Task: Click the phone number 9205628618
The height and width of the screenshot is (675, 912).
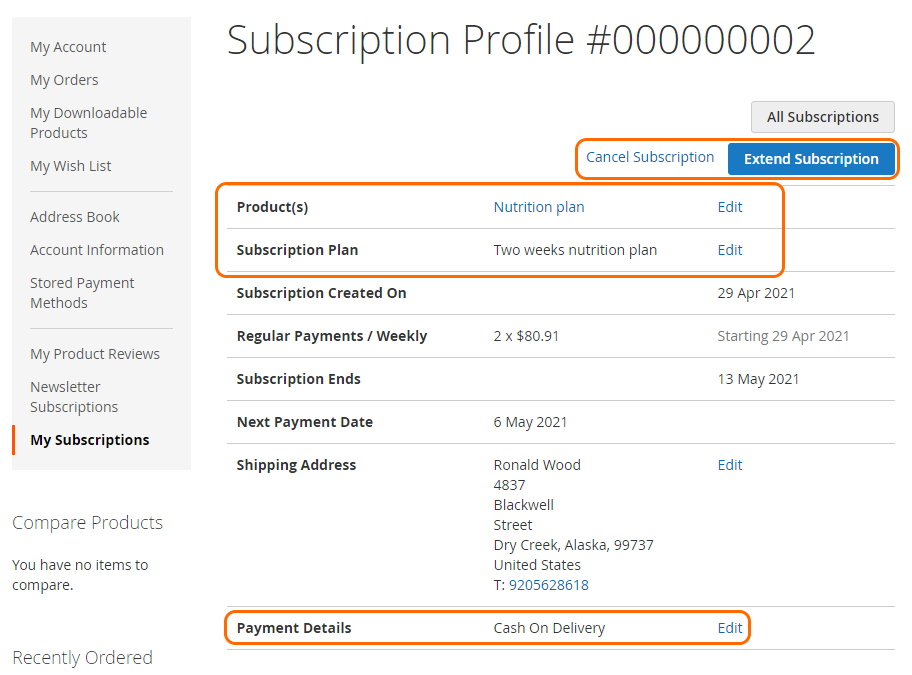Action: pyautogui.click(x=548, y=585)
